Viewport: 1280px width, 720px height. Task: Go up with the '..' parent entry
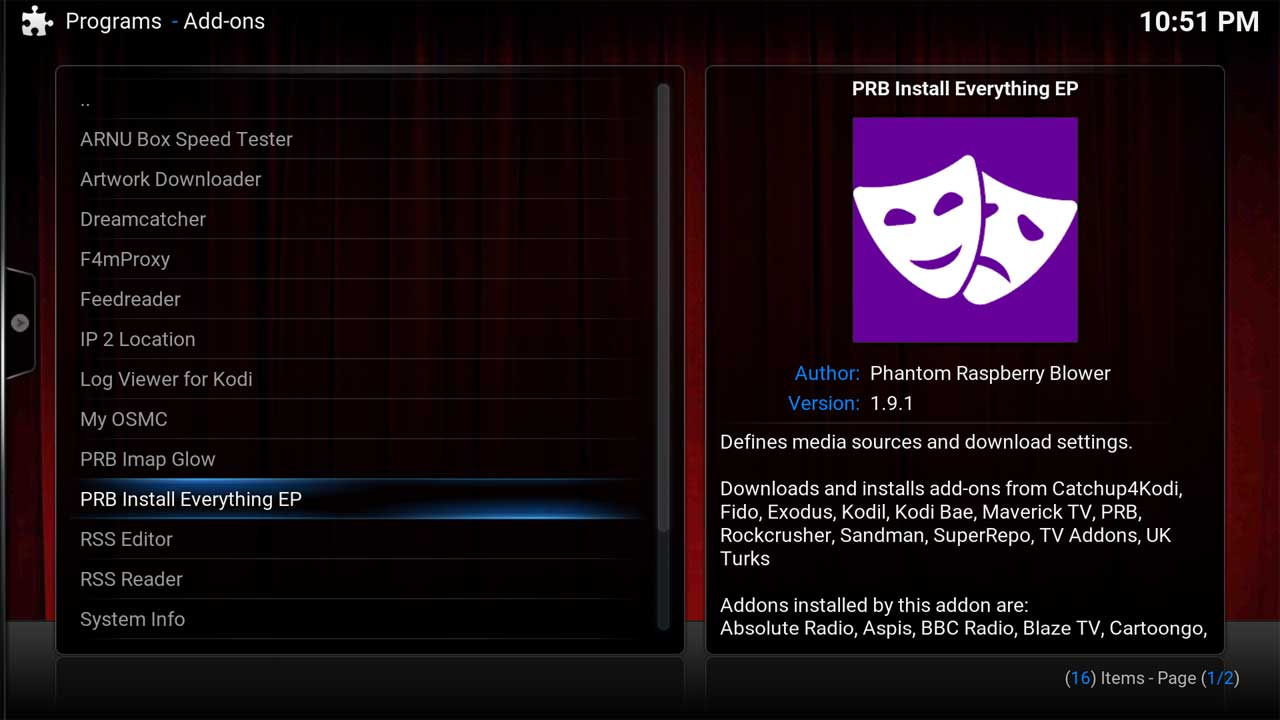[x=358, y=100]
